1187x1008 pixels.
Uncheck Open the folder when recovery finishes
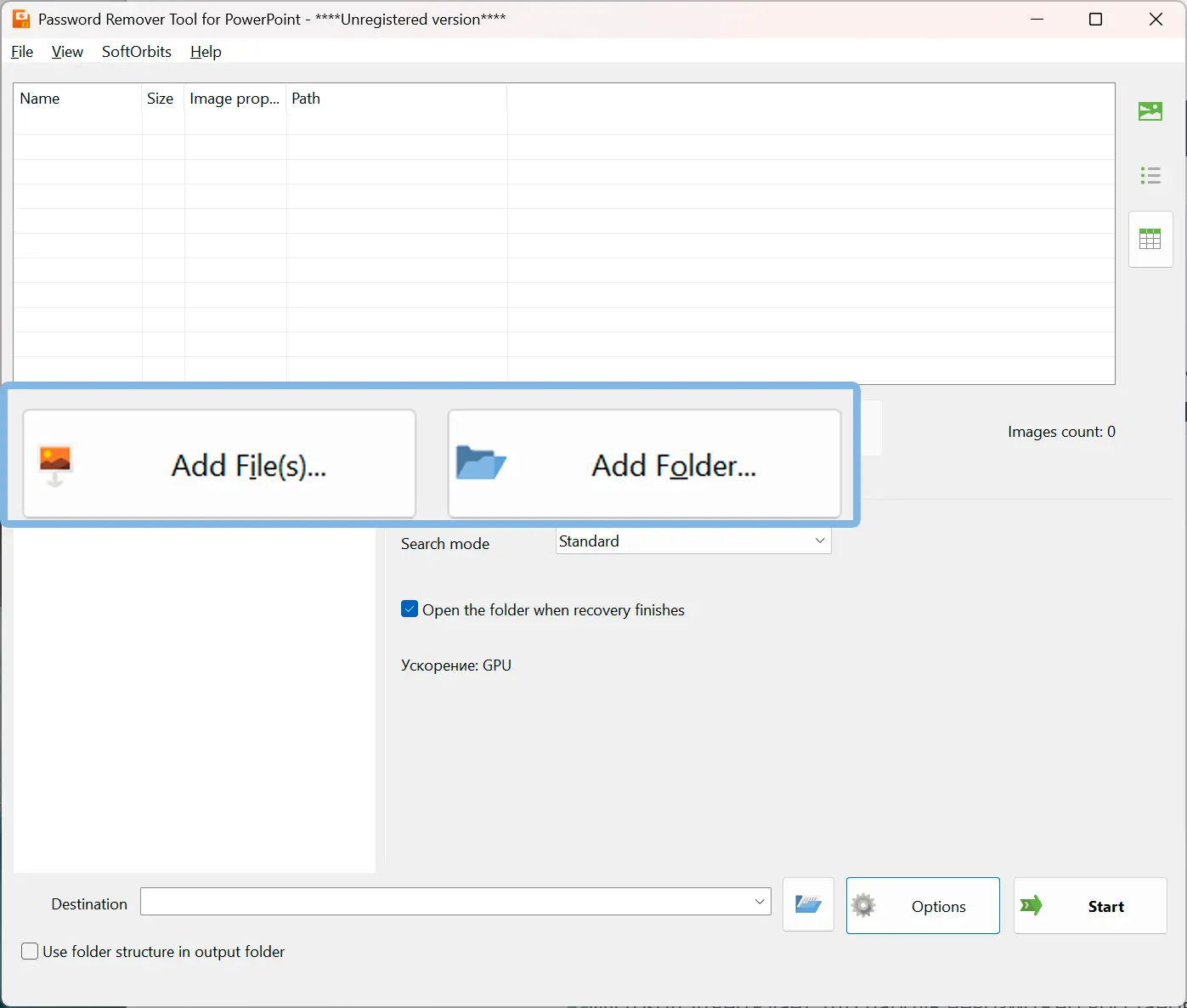410,609
